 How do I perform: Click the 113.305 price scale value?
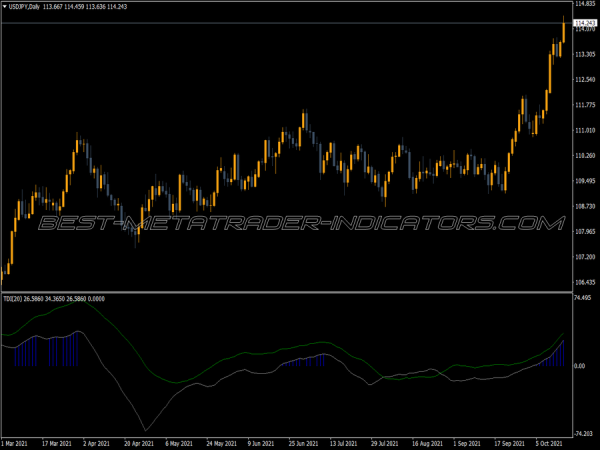point(585,54)
